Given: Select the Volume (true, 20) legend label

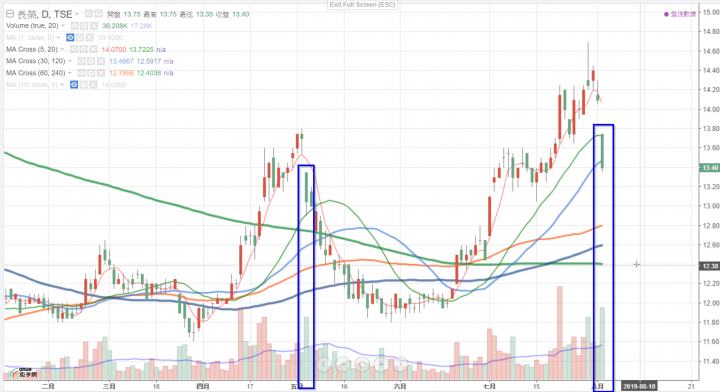Looking at the screenshot, I should 32,26.
